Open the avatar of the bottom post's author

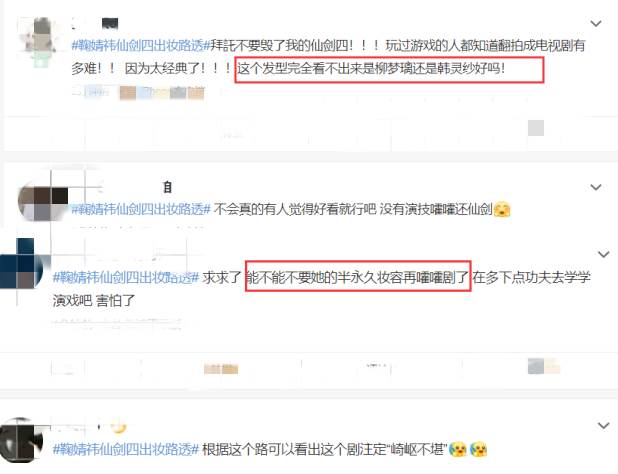pyautogui.click(x=22, y=440)
